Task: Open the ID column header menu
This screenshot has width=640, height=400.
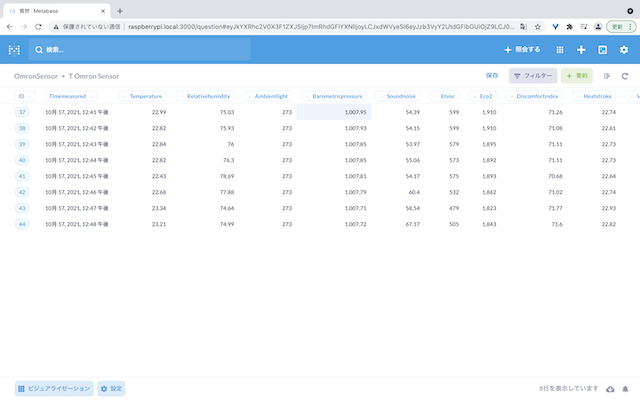Action: tap(25, 96)
